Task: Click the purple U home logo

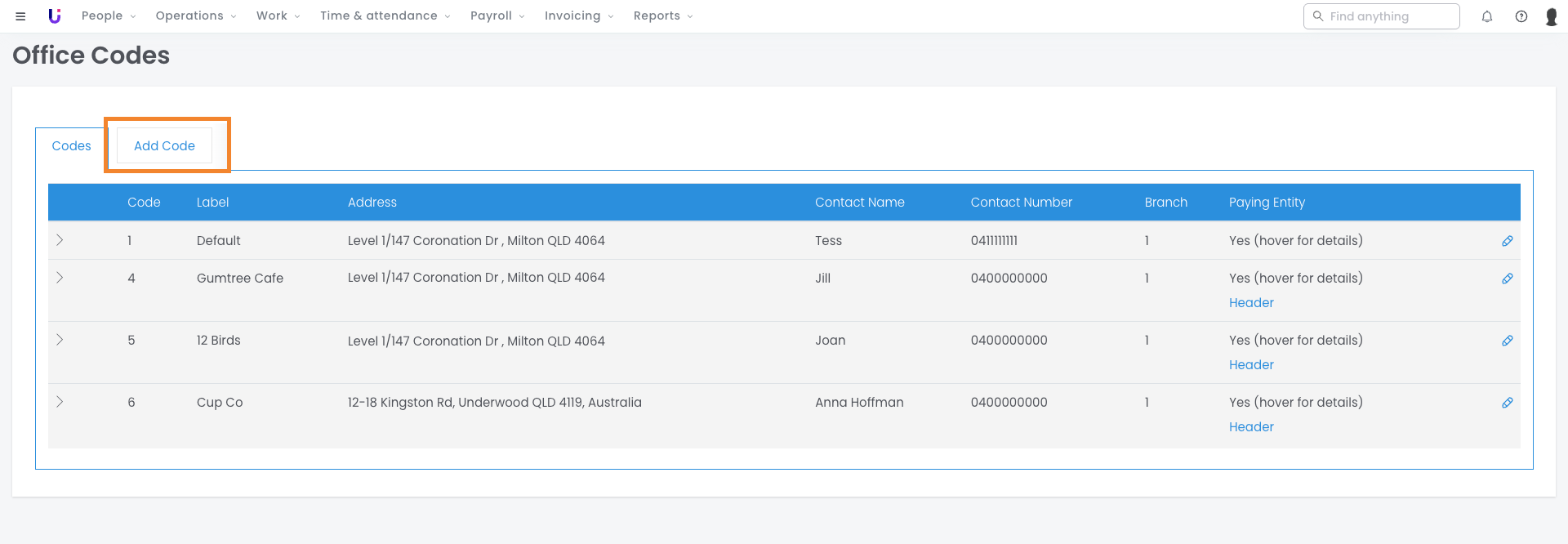Action: pos(55,16)
